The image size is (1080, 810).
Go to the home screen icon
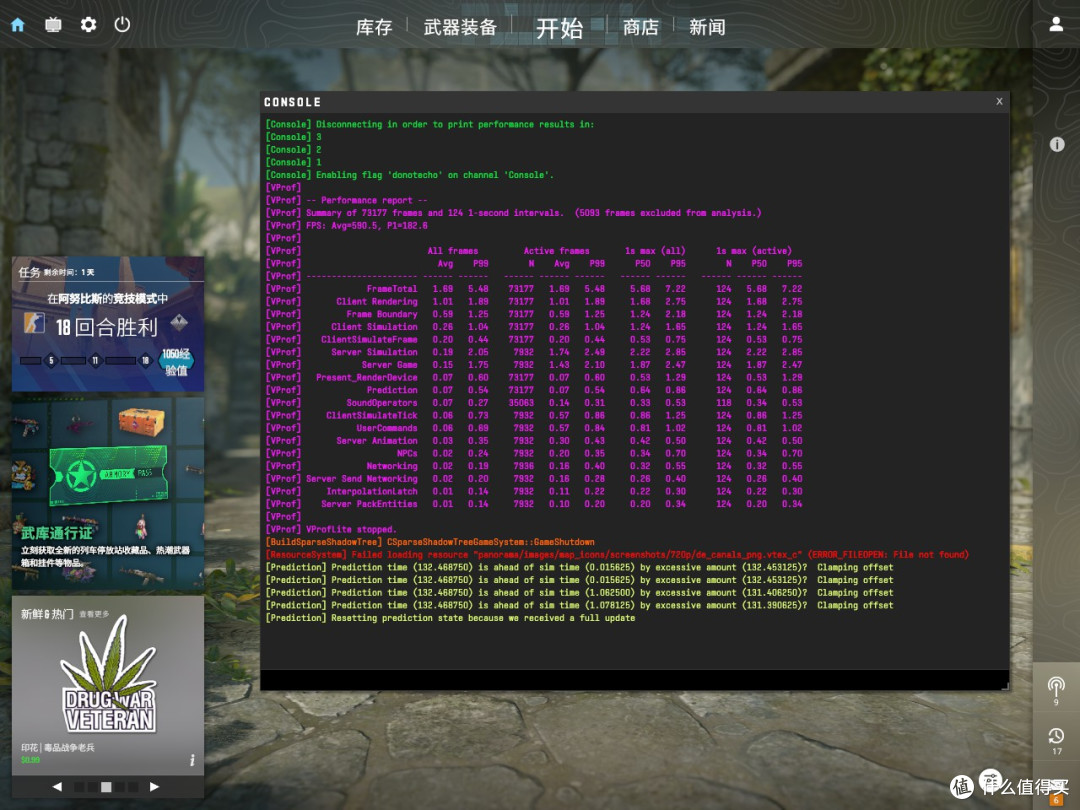click(x=18, y=25)
